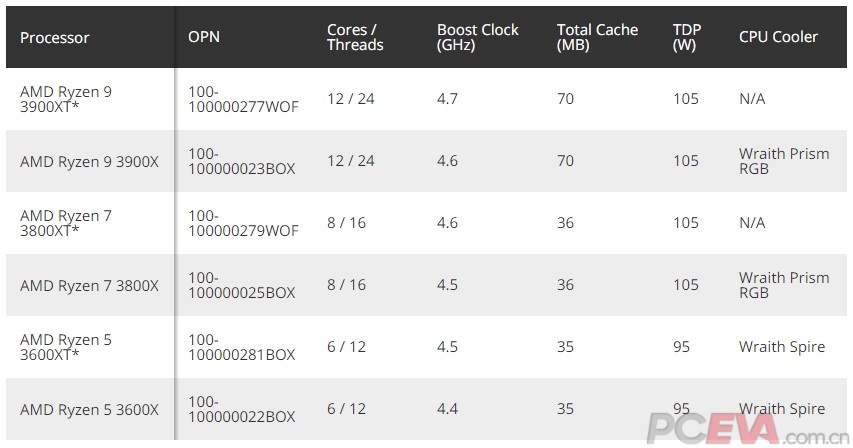853x448 pixels.
Task: Select the TDP (W) column header
Action: point(687,37)
